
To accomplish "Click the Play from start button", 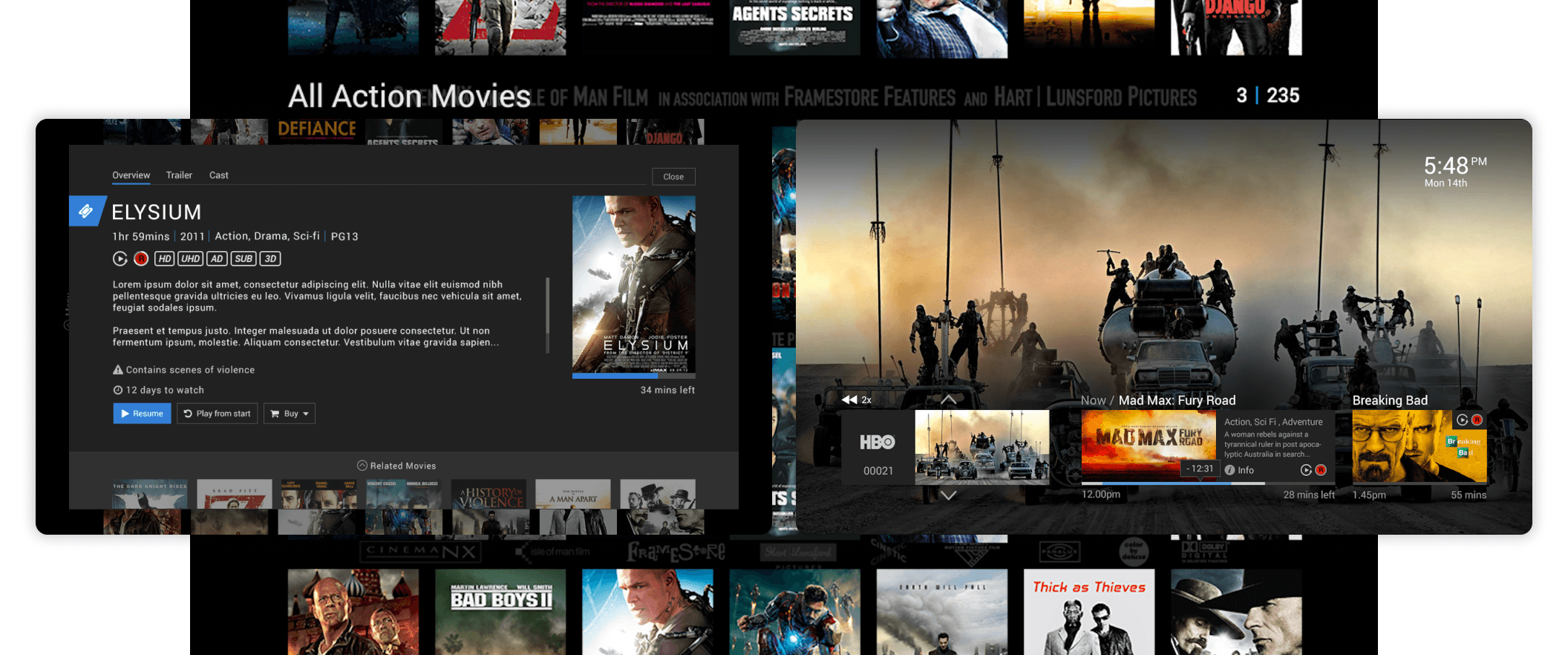I will [217, 414].
